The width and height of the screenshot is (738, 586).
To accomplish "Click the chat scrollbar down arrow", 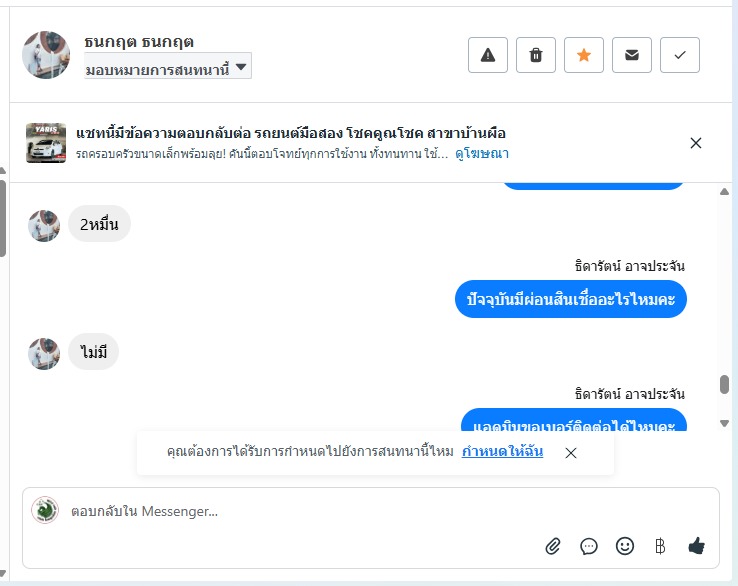I will [x=725, y=424].
